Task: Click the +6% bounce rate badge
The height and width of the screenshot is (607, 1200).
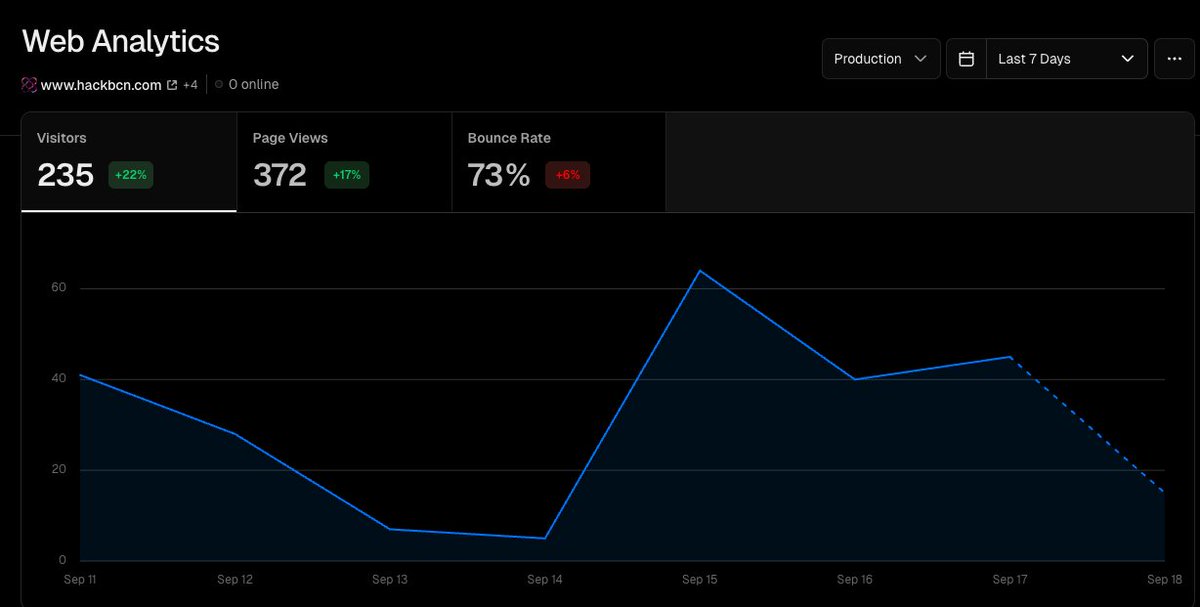Action: 568,175
